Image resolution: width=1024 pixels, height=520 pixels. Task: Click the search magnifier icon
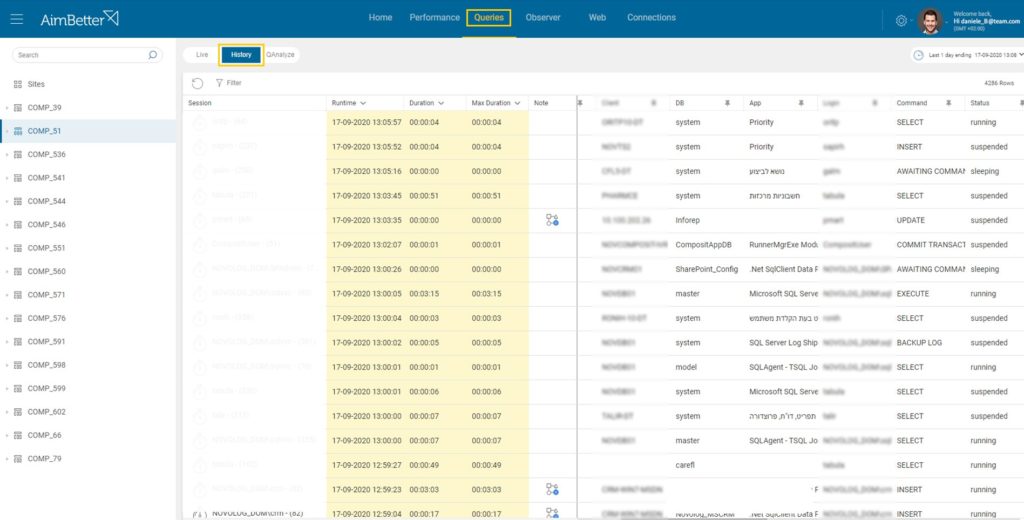pyautogui.click(x=152, y=55)
